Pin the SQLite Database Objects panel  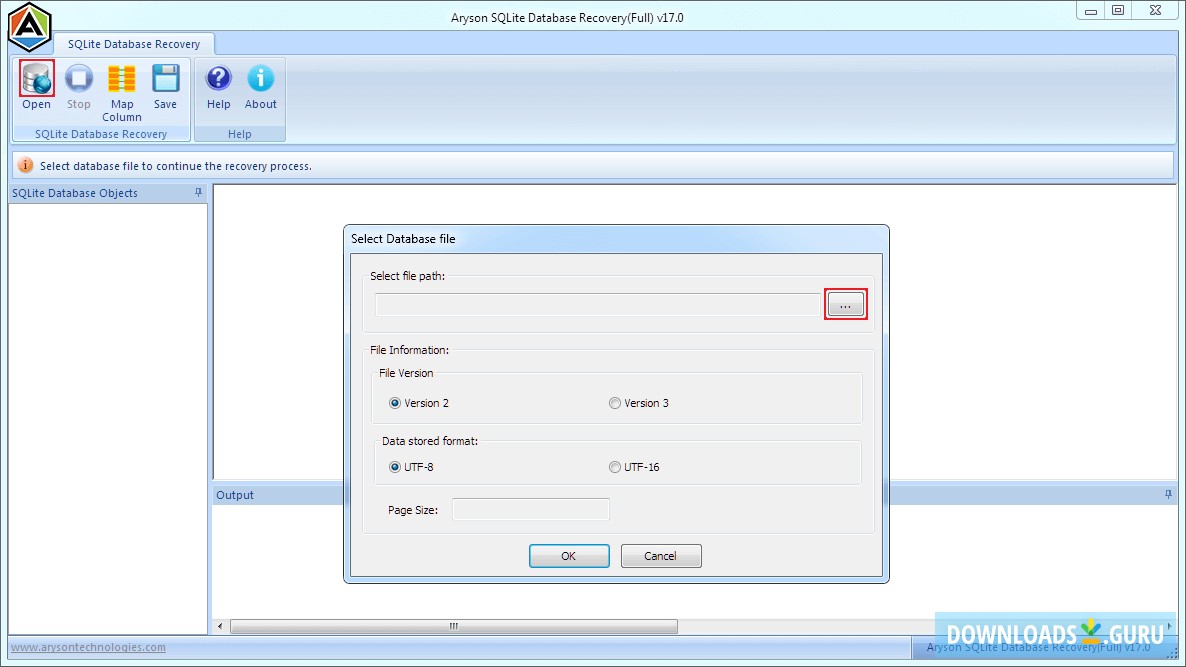197,192
